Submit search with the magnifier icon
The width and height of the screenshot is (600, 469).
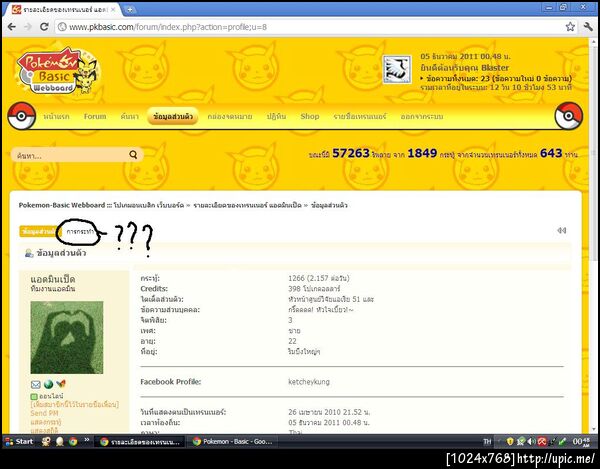coord(133,155)
